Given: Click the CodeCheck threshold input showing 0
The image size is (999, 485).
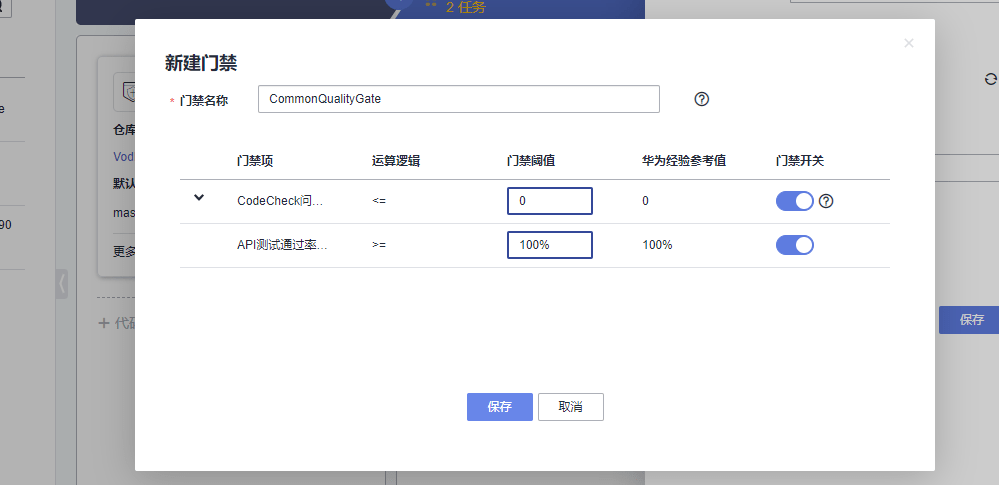Looking at the screenshot, I should (550, 201).
